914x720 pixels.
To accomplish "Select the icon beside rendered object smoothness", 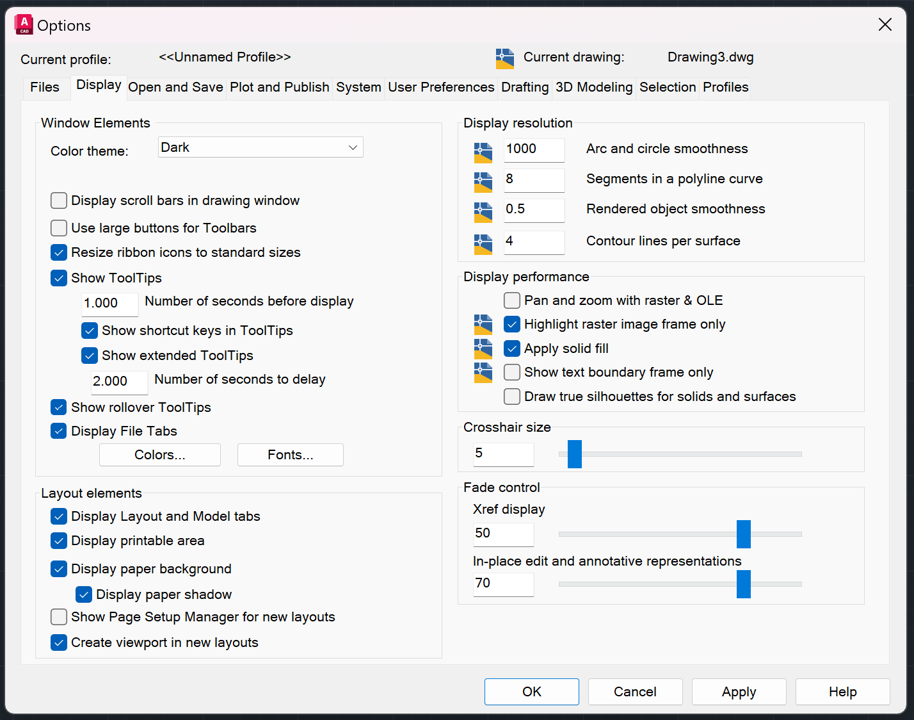I will tap(482, 209).
